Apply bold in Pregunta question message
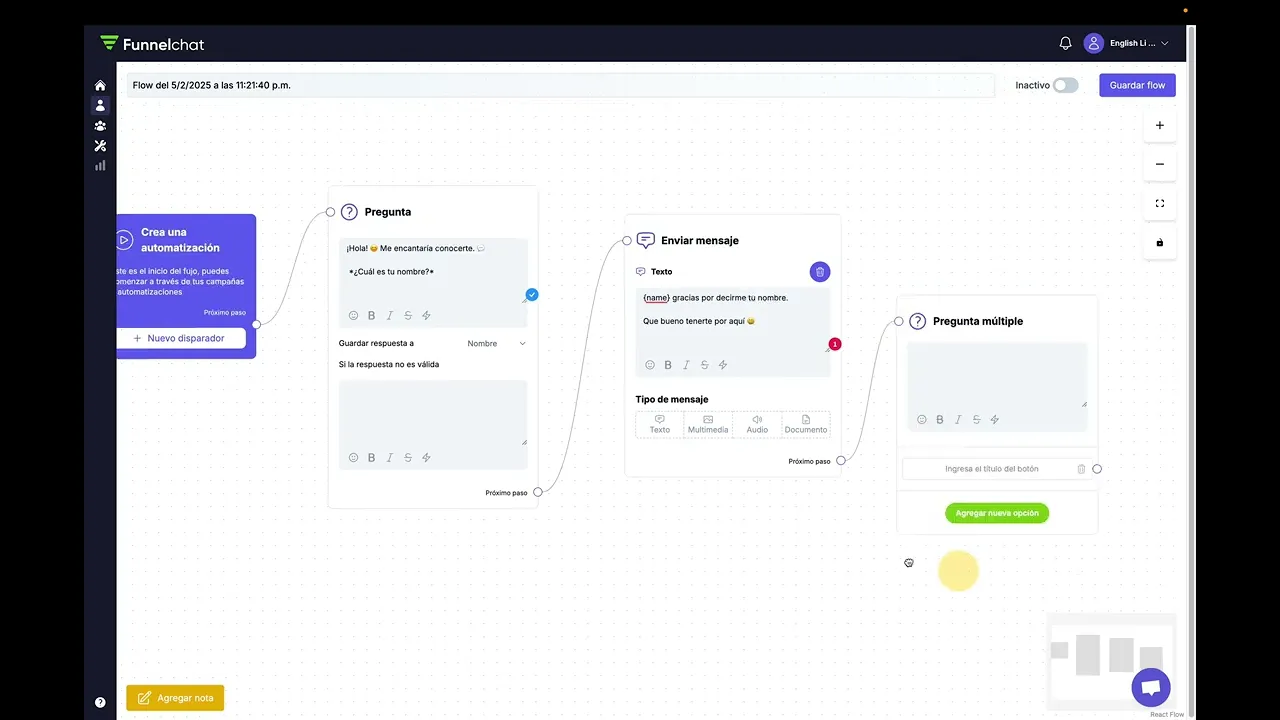1280x720 pixels. point(371,315)
